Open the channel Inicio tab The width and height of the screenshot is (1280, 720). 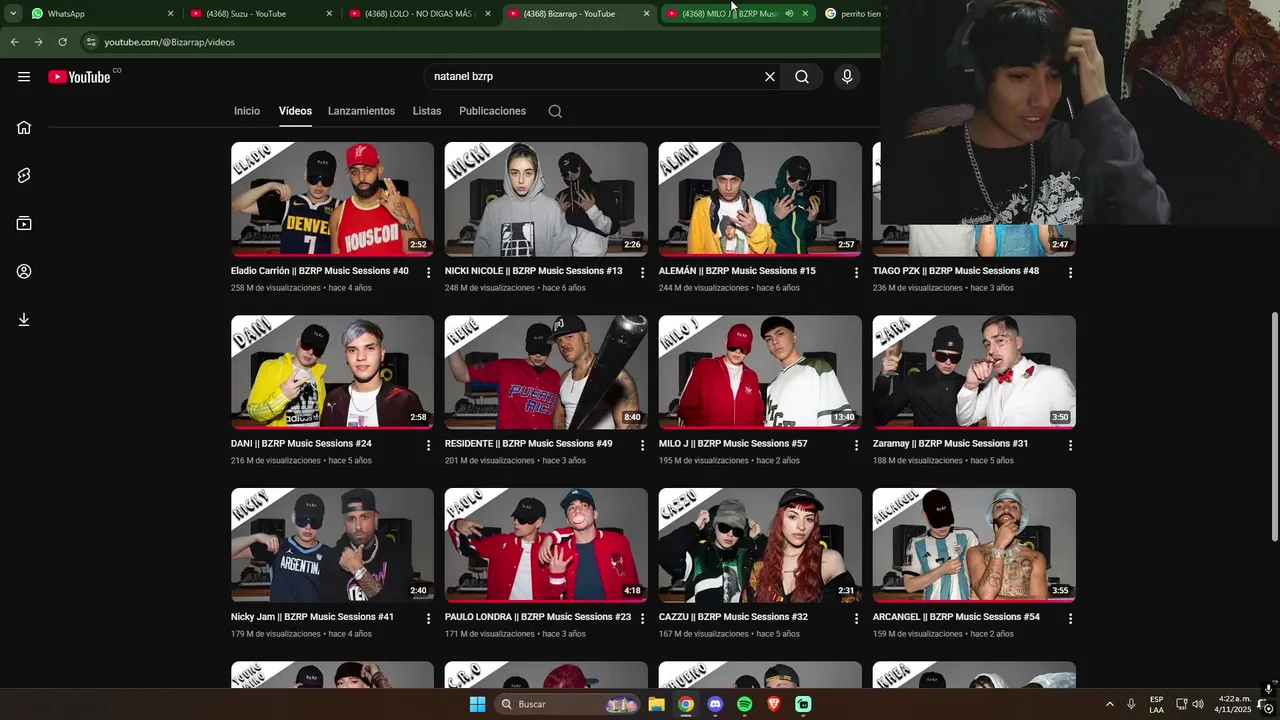click(247, 111)
